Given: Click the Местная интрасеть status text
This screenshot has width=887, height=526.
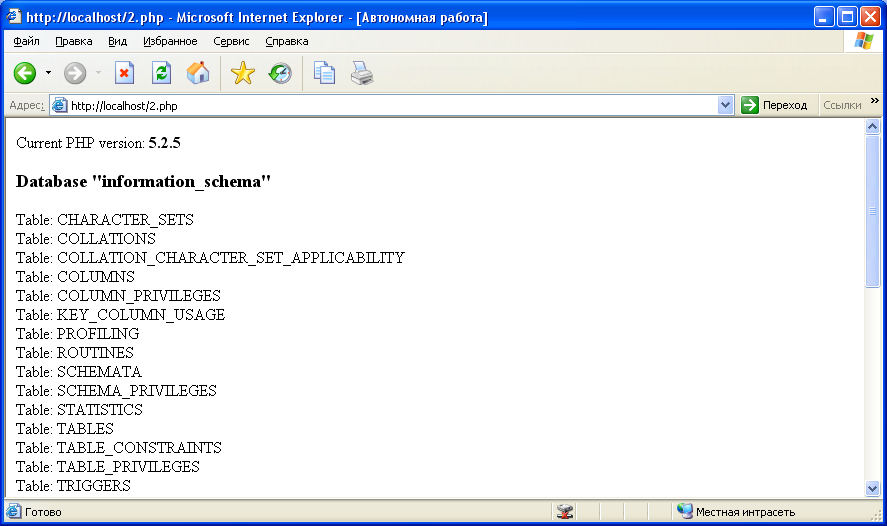Looking at the screenshot, I should click(746, 512).
